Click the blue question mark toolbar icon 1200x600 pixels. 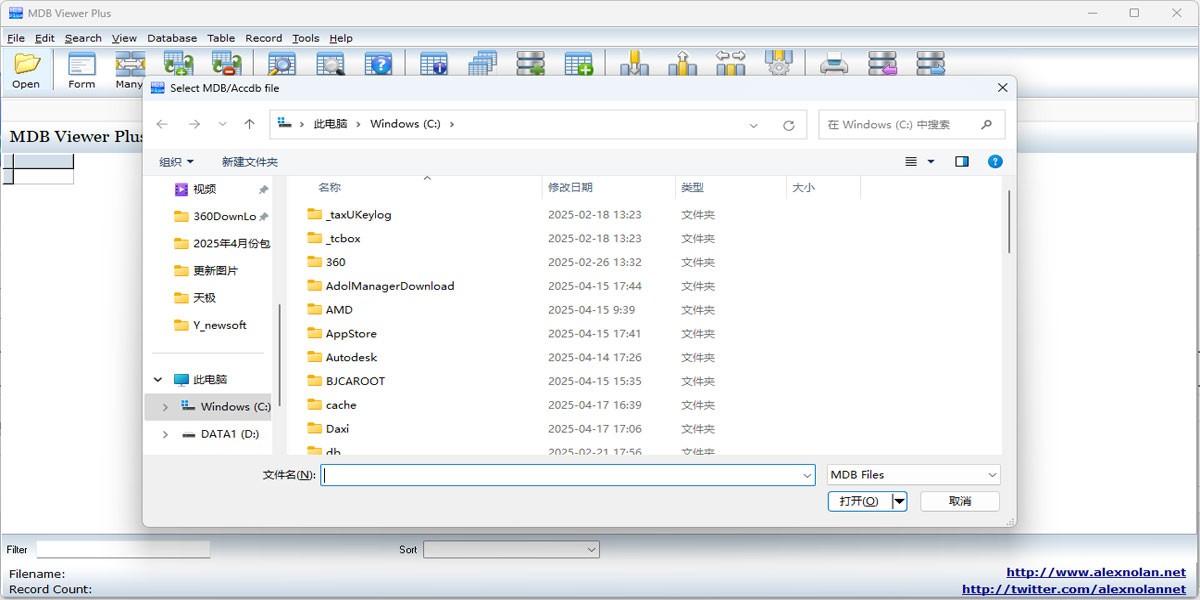pyautogui.click(x=378, y=65)
